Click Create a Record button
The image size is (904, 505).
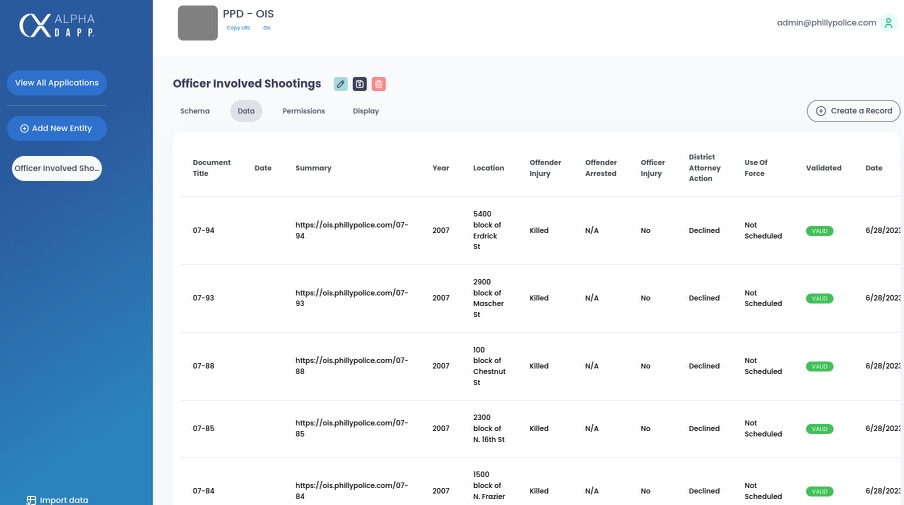tap(853, 111)
